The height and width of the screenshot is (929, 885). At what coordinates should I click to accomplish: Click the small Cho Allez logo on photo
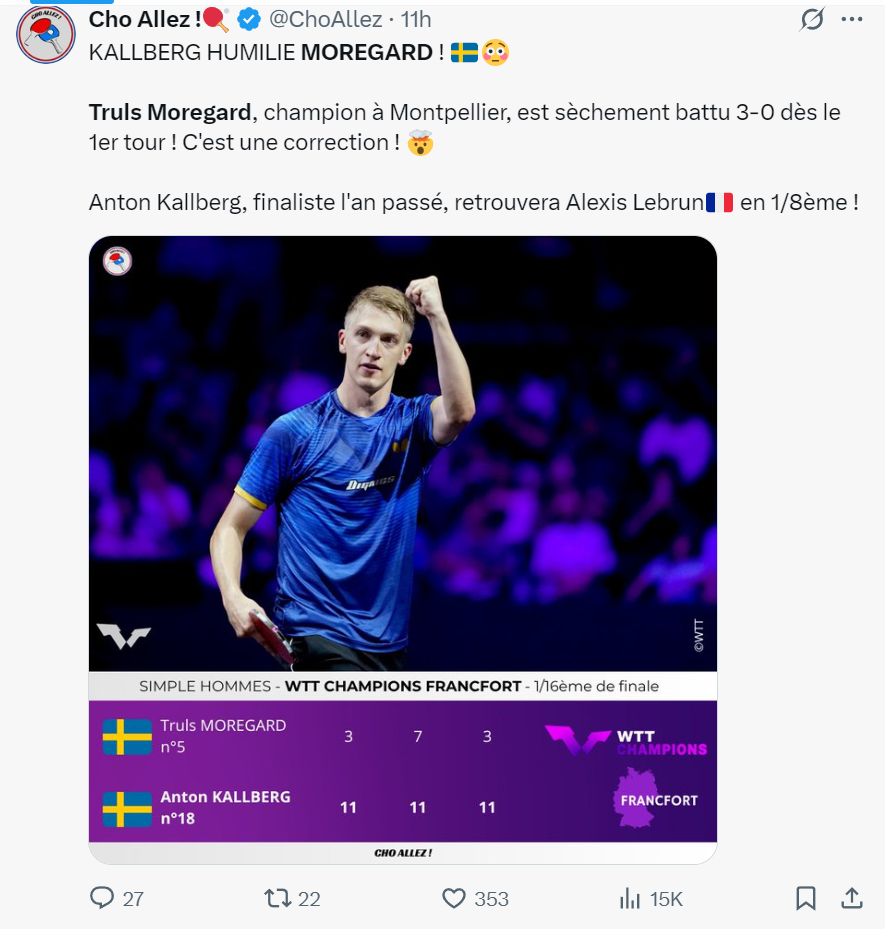pos(118,262)
